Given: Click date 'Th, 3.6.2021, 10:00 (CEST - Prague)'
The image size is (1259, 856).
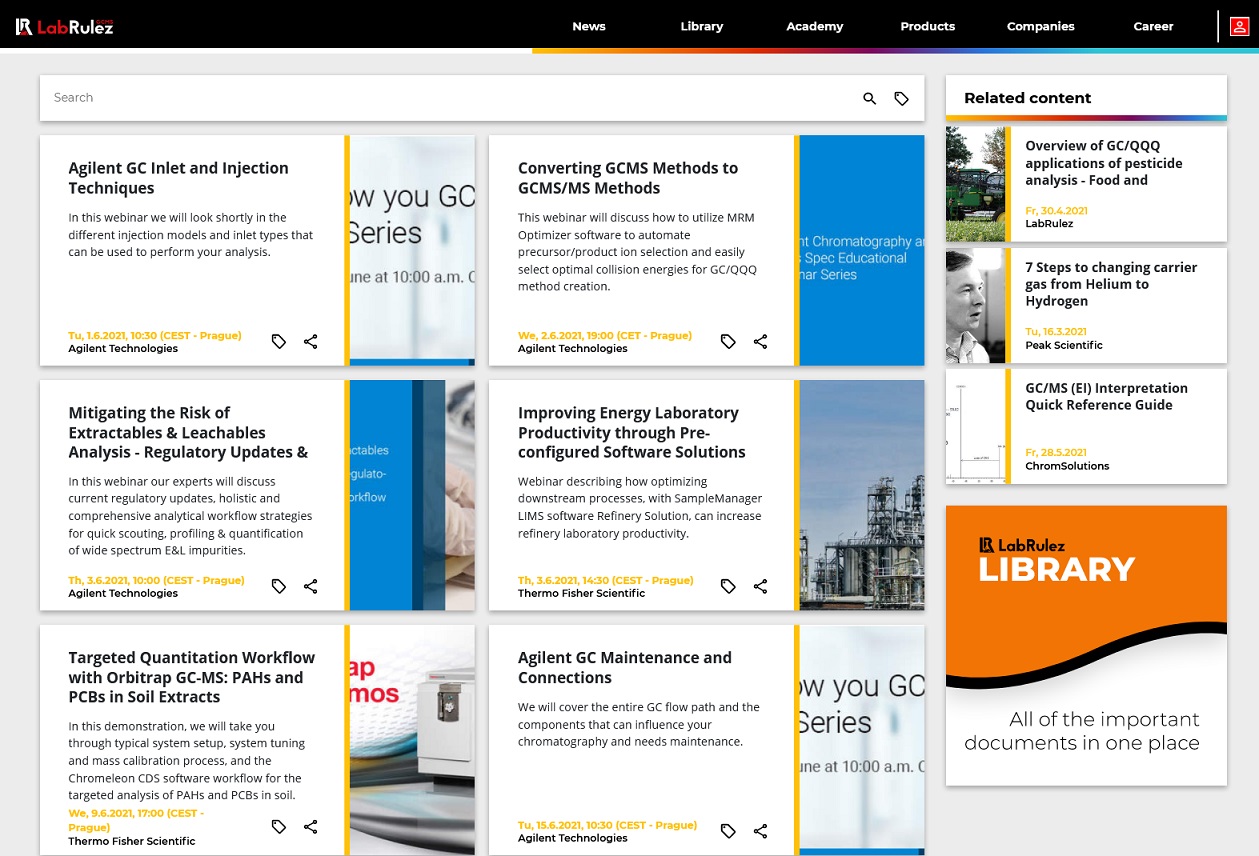Looking at the screenshot, I should [156, 580].
